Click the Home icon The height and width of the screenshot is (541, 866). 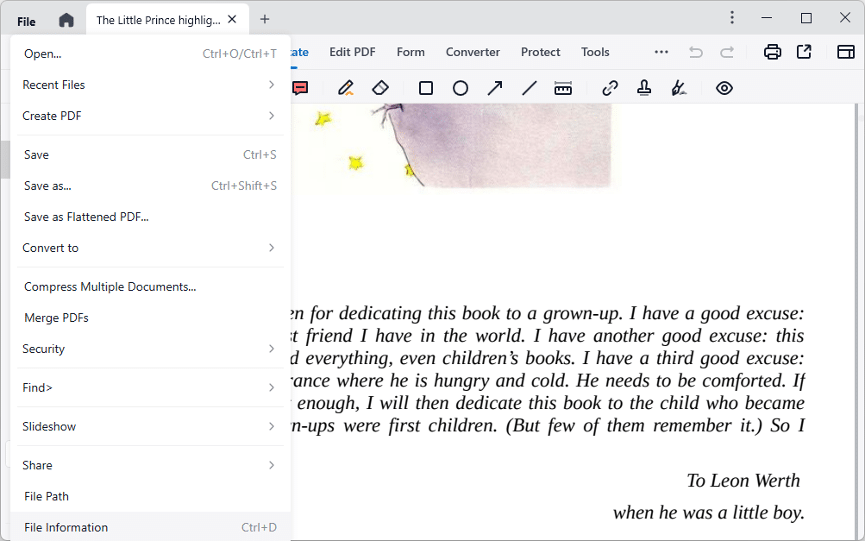[x=66, y=20]
